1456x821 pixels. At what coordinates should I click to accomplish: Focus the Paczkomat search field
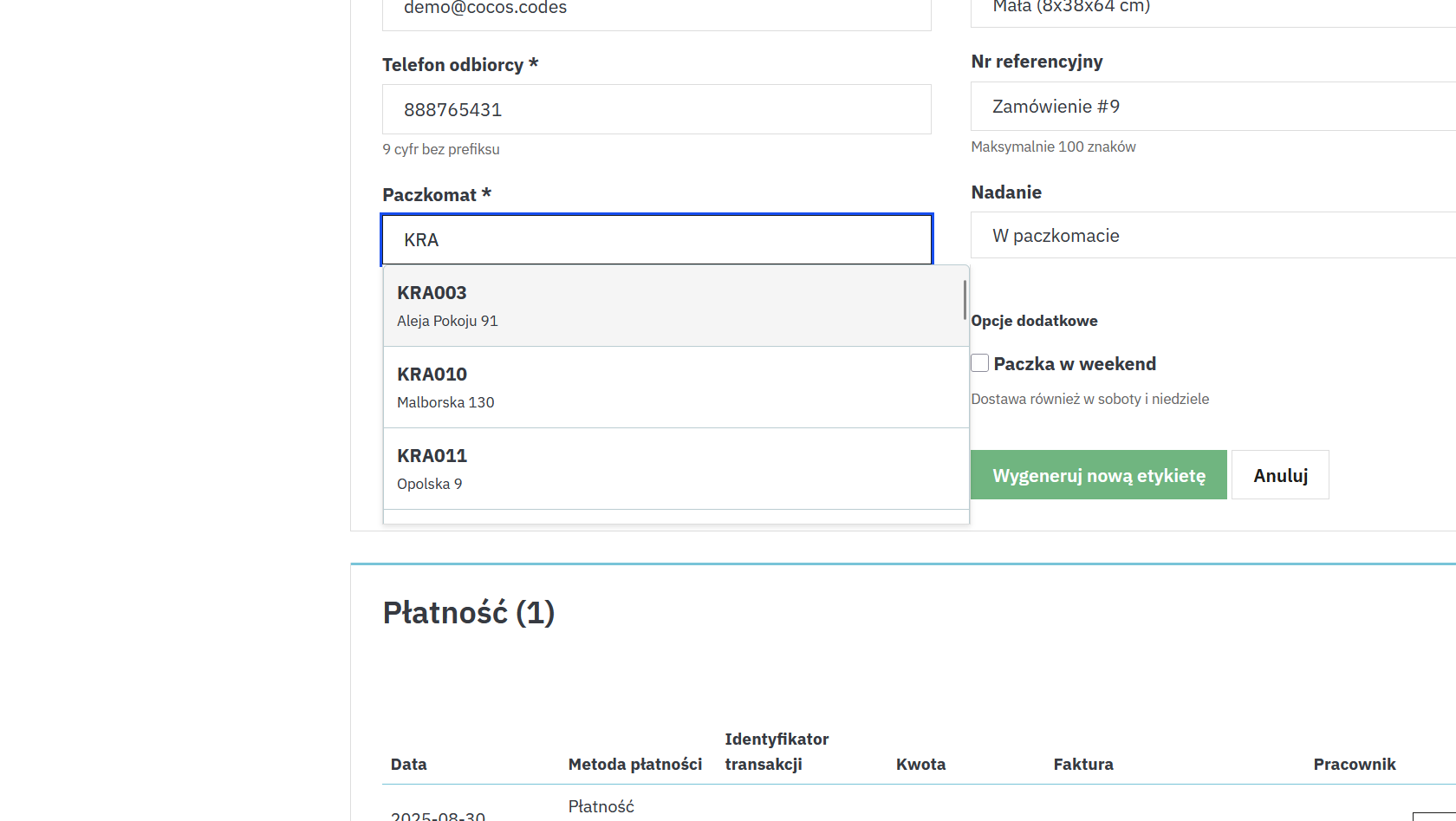point(656,240)
